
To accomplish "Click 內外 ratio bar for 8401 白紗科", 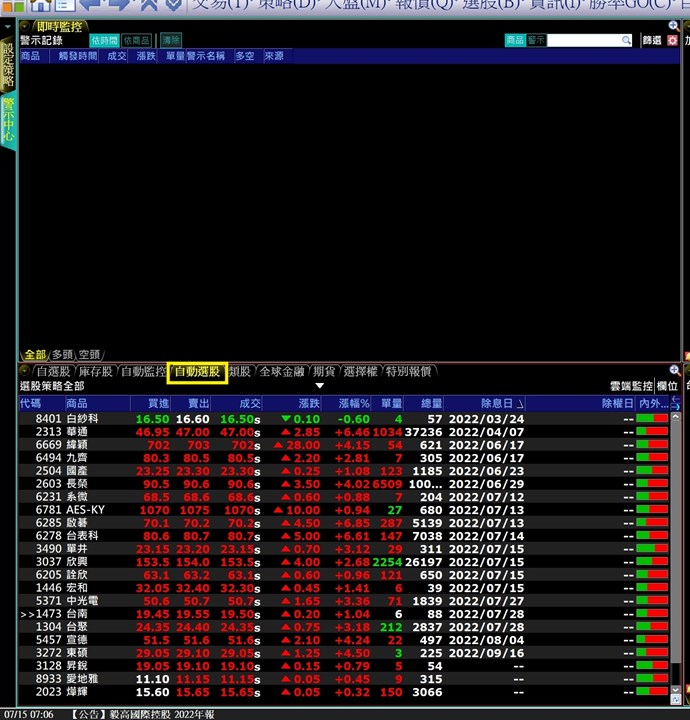I will 651,418.
